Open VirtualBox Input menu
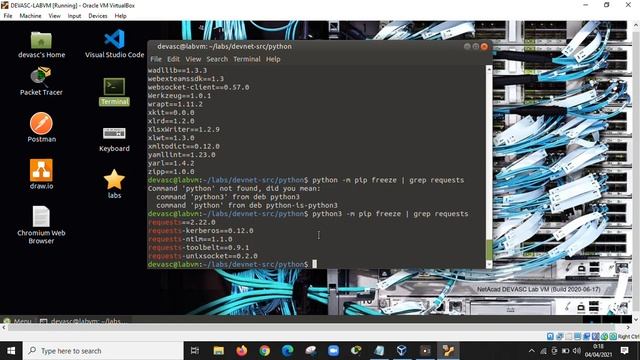Viewport: 640px width, 360px height. pos(74,16)
